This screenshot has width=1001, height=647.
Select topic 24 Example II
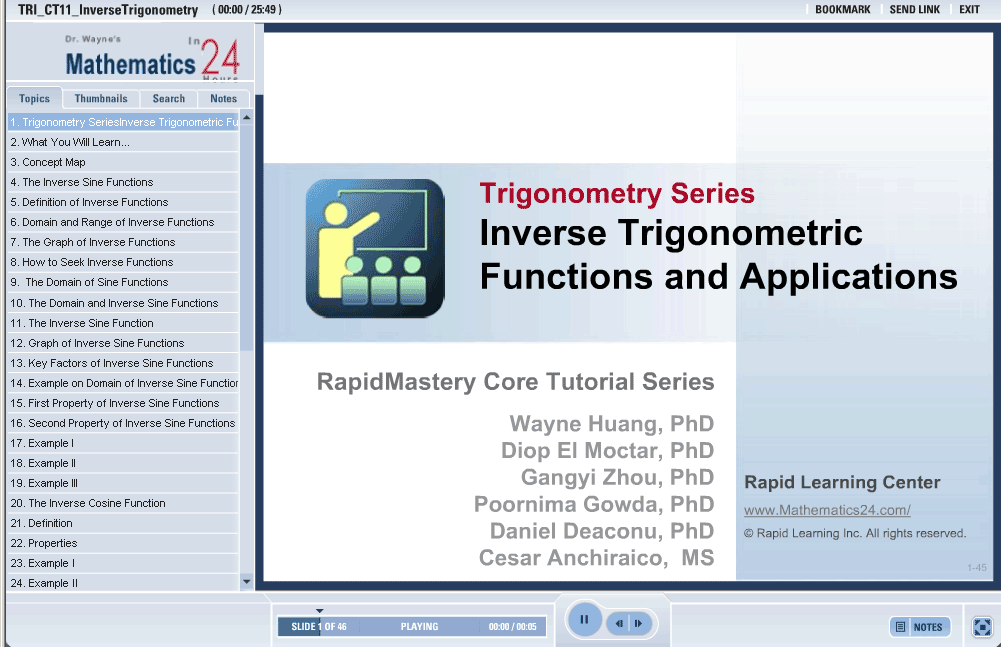click(123, 583)
